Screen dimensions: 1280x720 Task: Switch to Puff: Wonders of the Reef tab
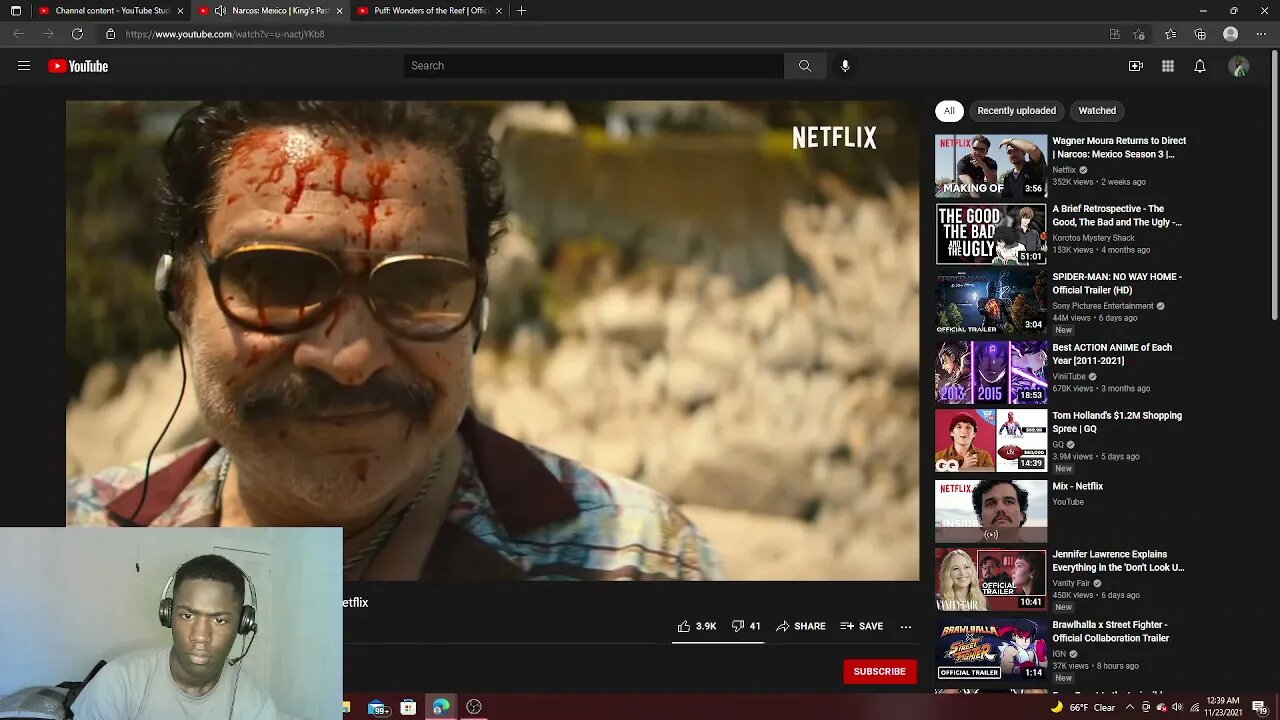click(430, 11)
